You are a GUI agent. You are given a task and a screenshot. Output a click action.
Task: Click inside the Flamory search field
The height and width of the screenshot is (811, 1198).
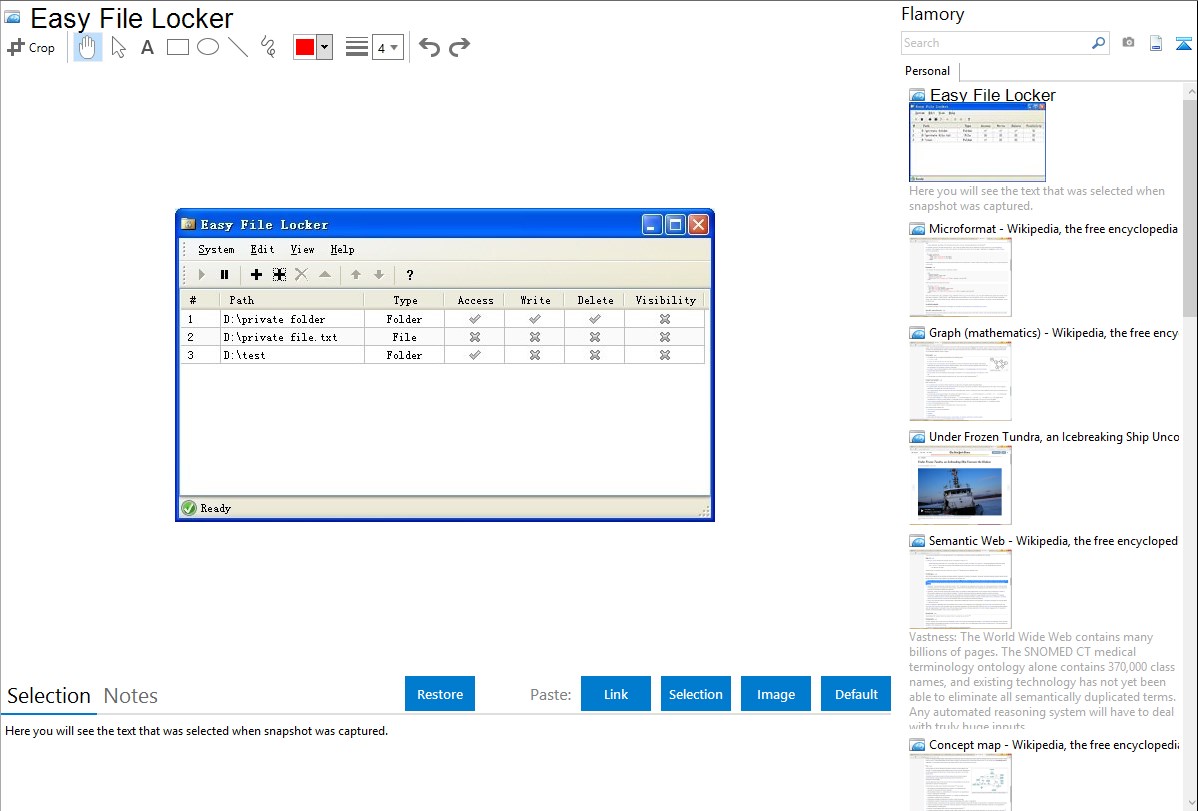tap(995, 43)
